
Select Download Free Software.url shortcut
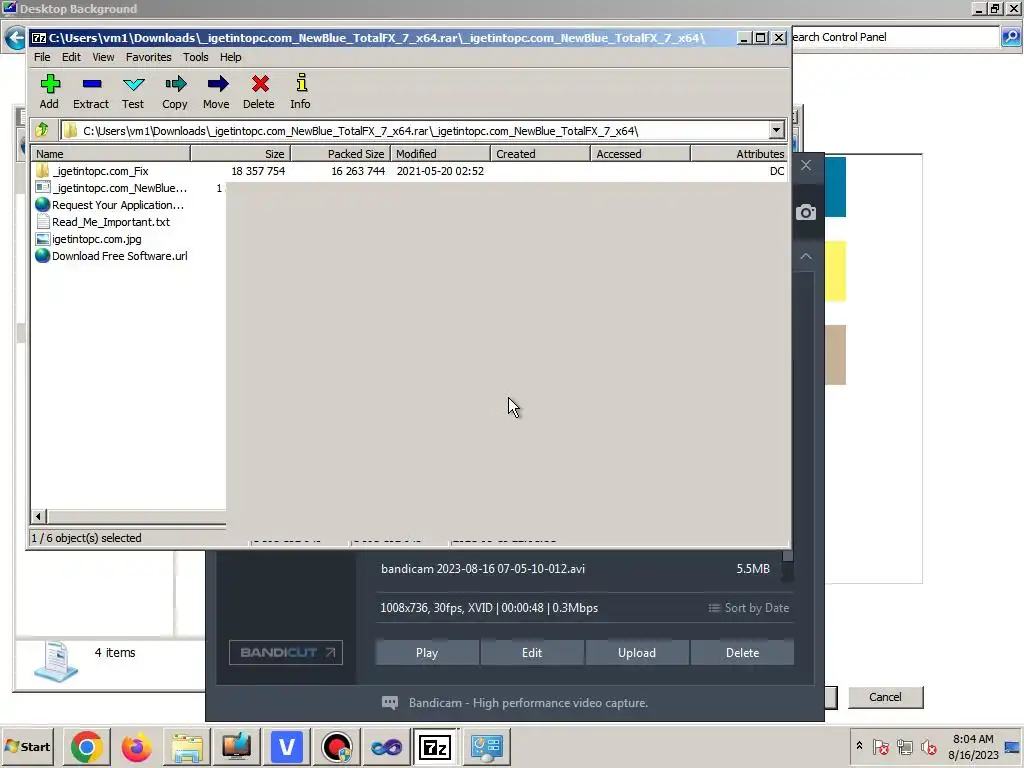[111, 256]
